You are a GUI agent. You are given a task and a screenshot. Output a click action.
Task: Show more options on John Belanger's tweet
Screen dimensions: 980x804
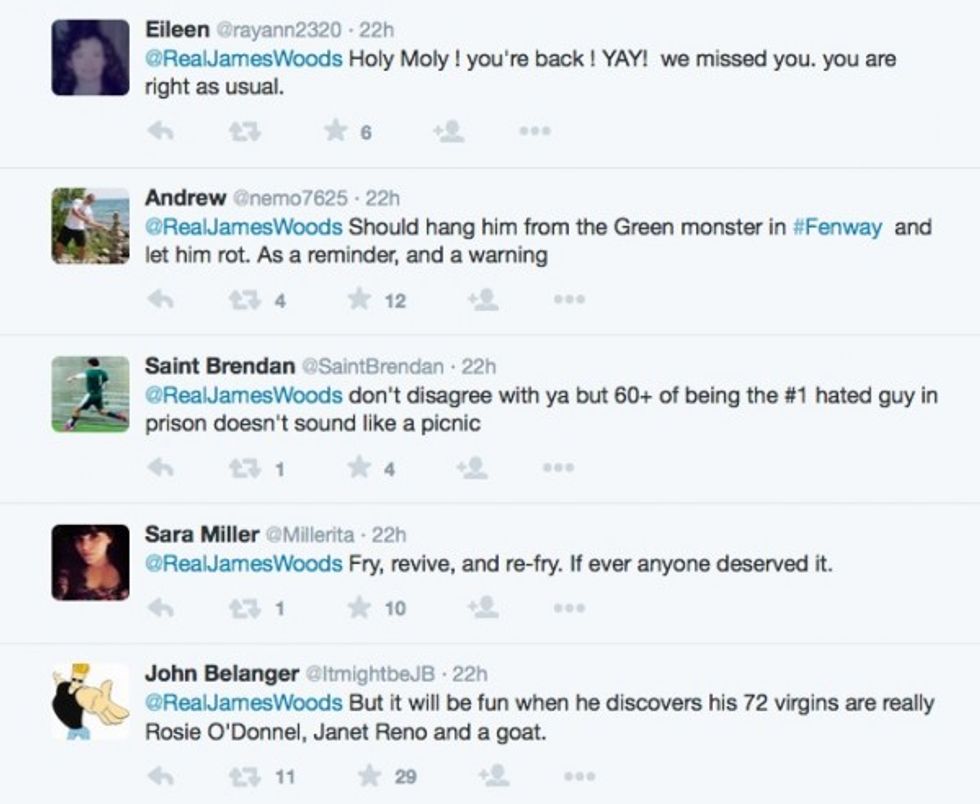tap(580, 776)
